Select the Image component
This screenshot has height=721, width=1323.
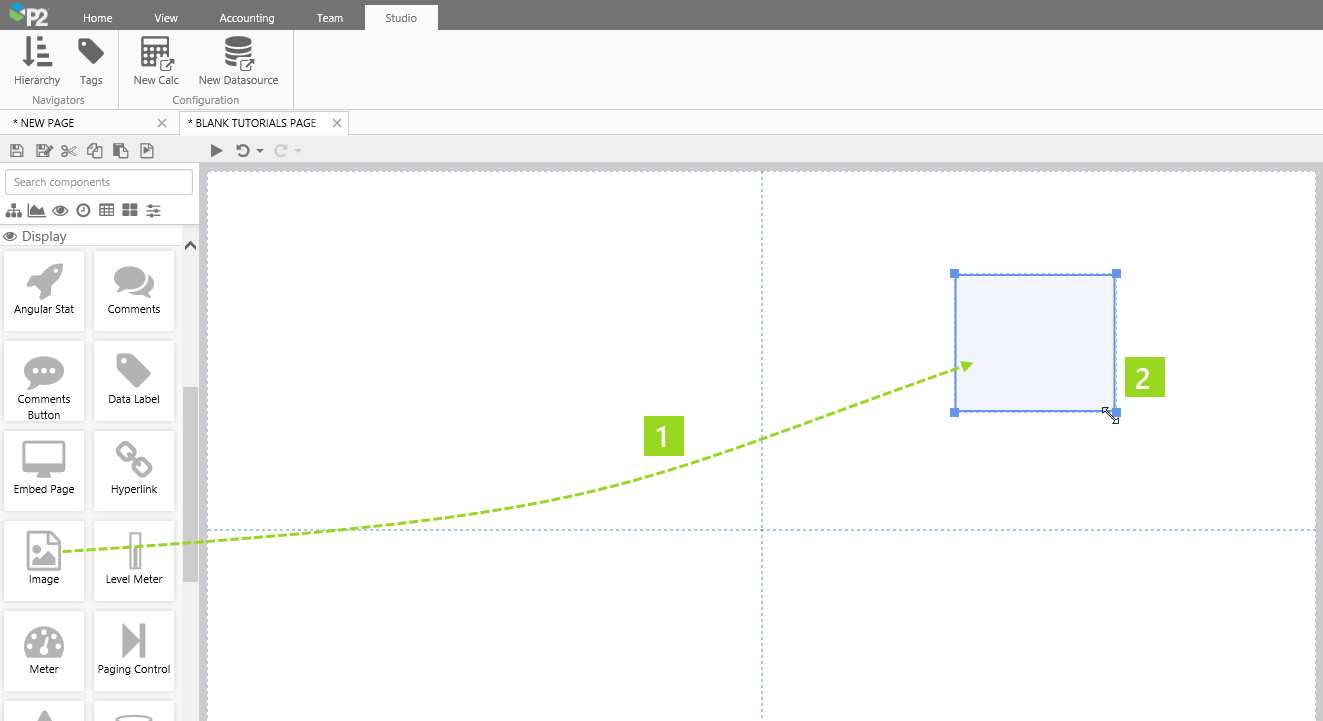click(44, 561)
